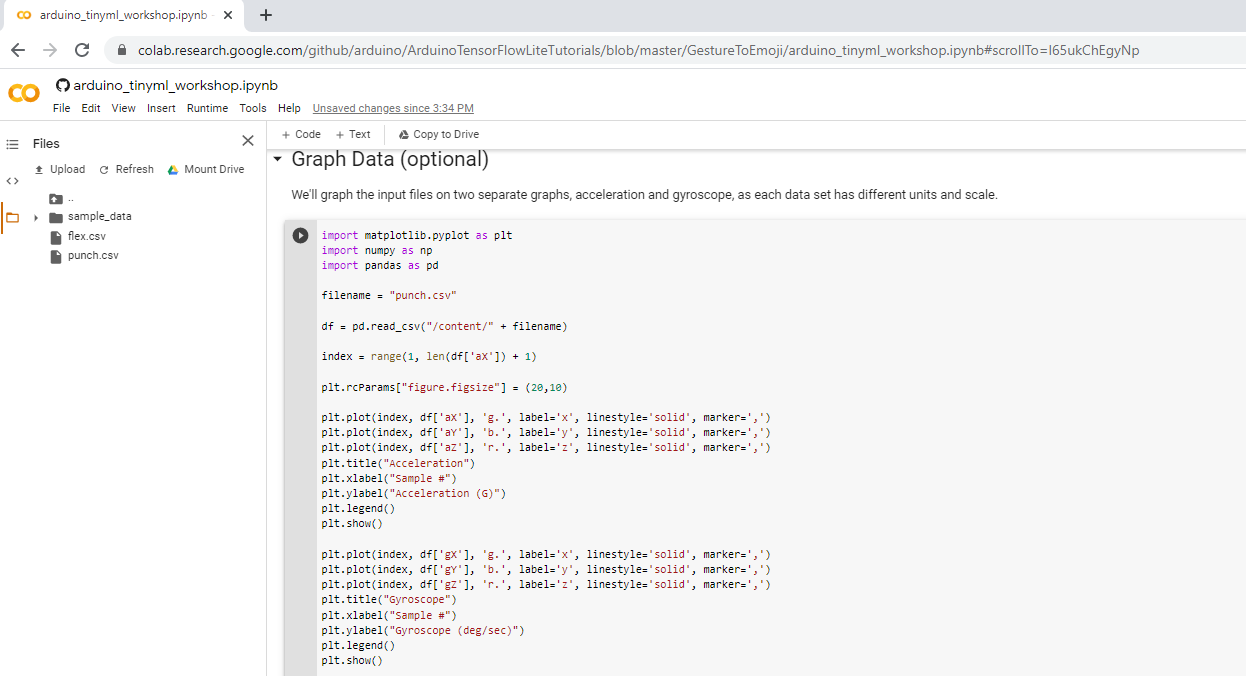Open the code snippets panel icon
The image size is (1246, 676).
(13, 181)
